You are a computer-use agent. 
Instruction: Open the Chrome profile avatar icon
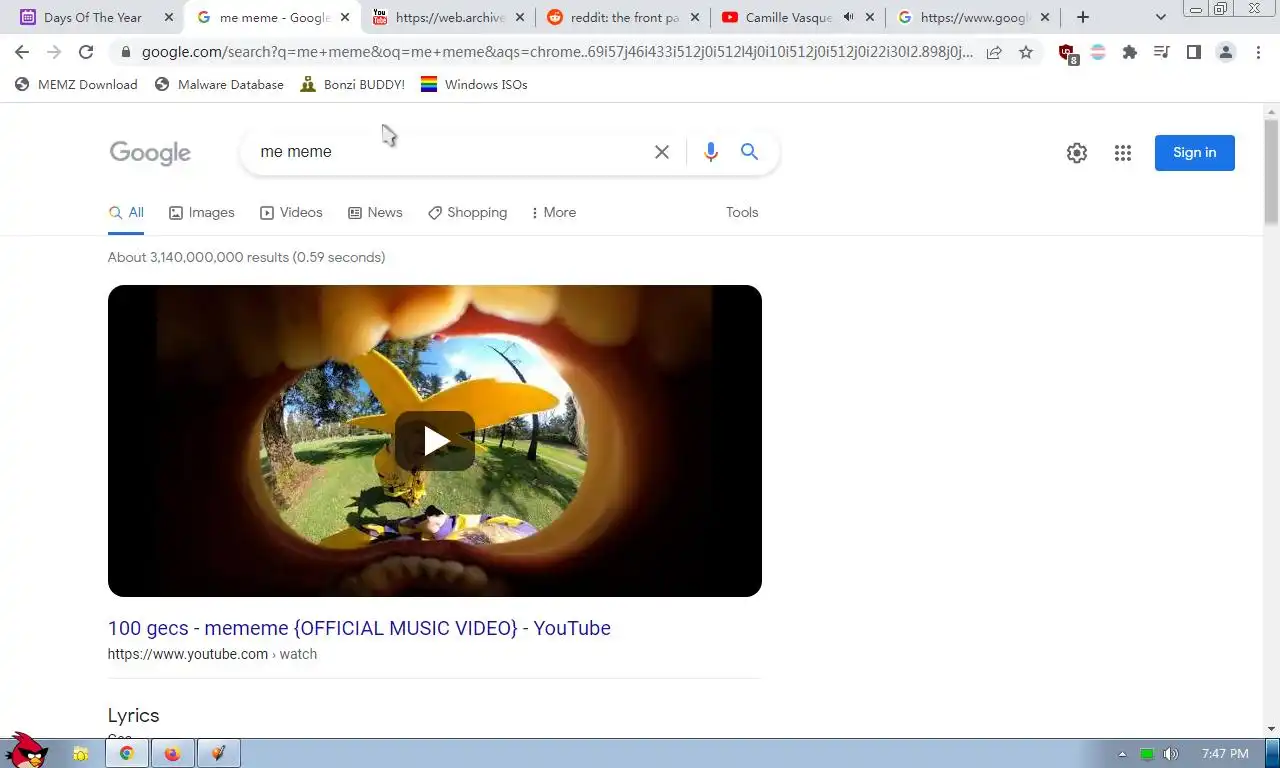(x=1226, y=52)
